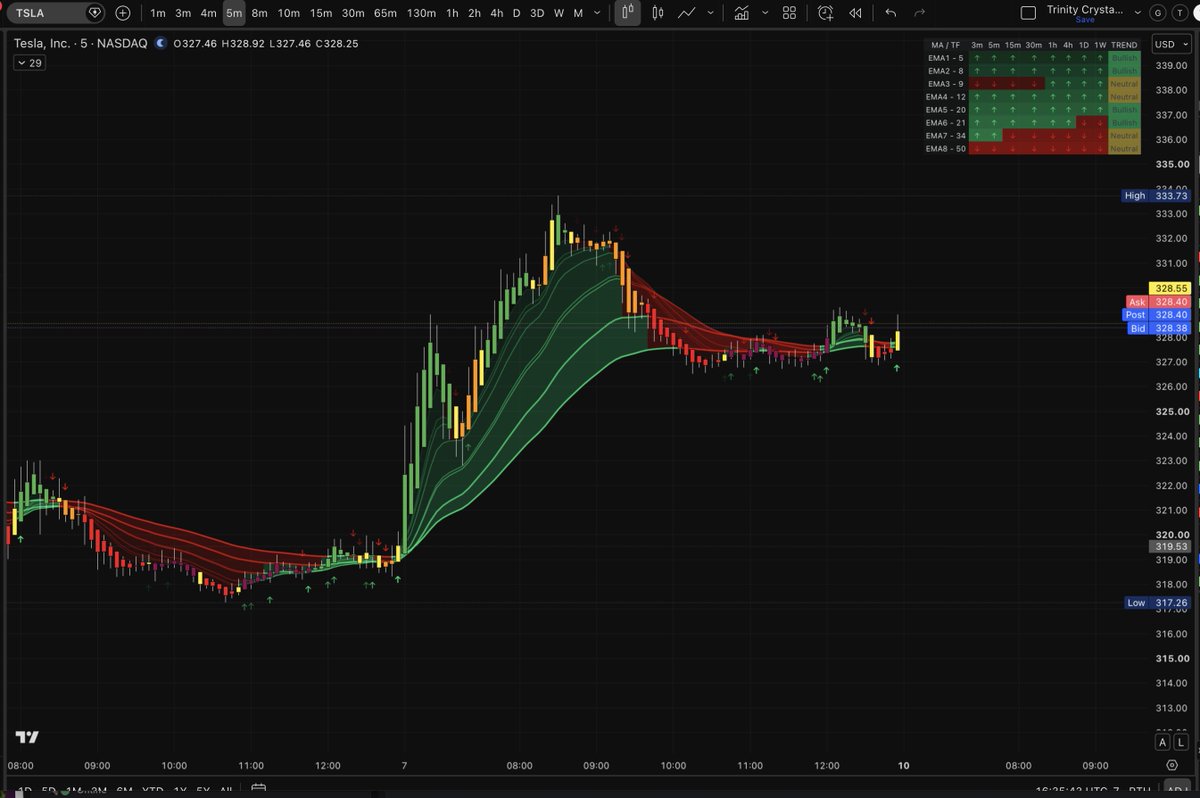The height and width of the screenshot is (798, 1200).
Task: Expand the indicators favorites chevron
Action: coord(763,13)
